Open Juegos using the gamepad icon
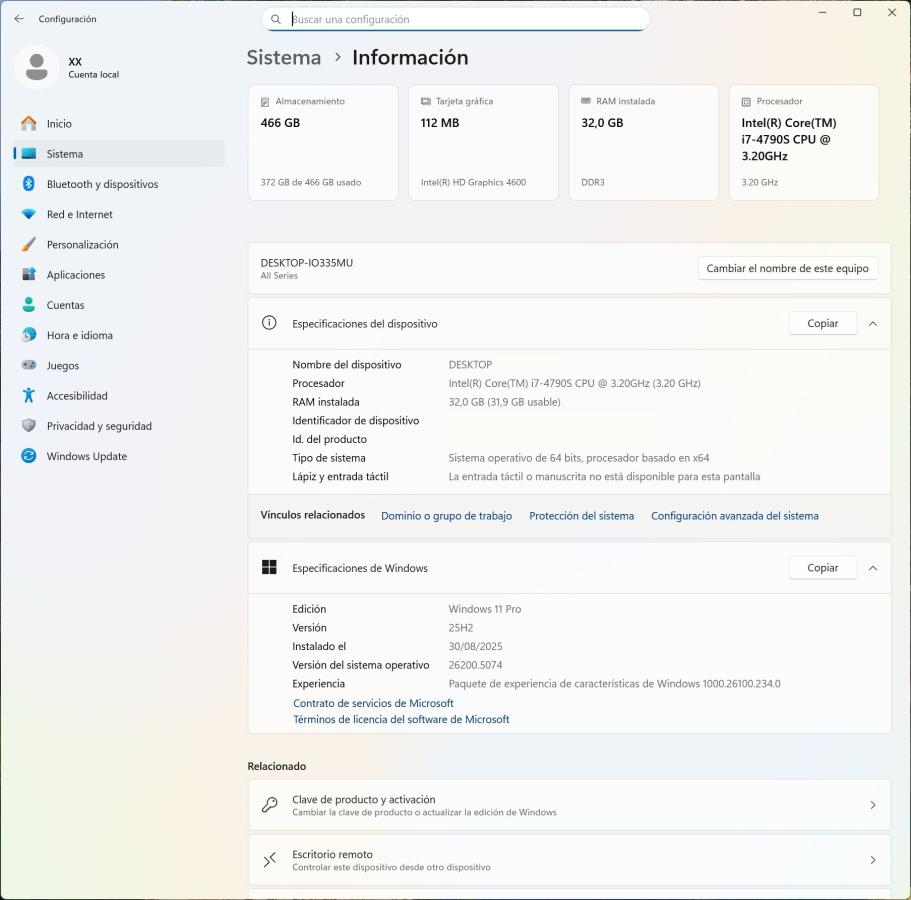Viewport: 911px width, 900px height. click(29, 366)
